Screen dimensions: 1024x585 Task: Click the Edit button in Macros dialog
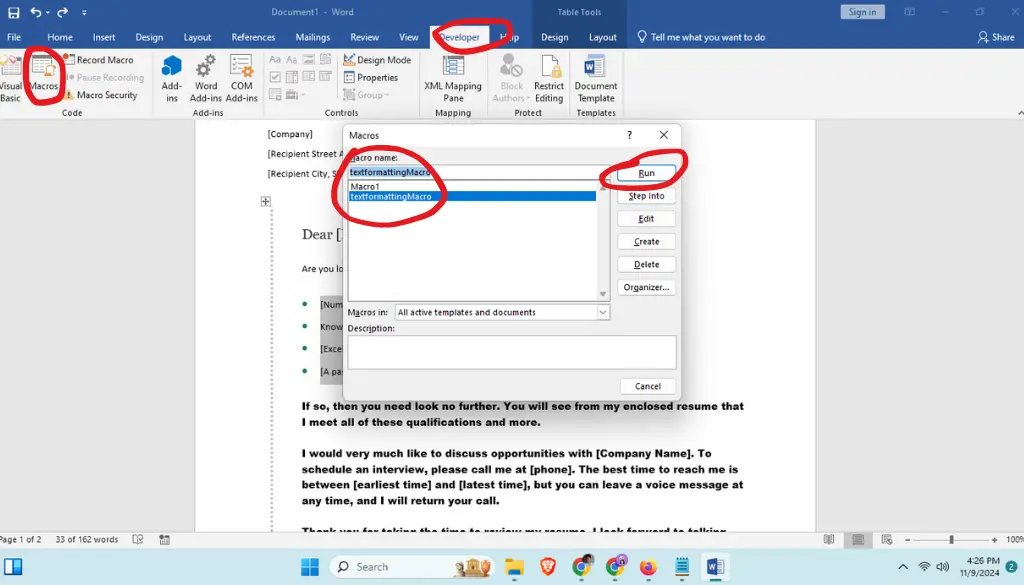click(646, 219)
